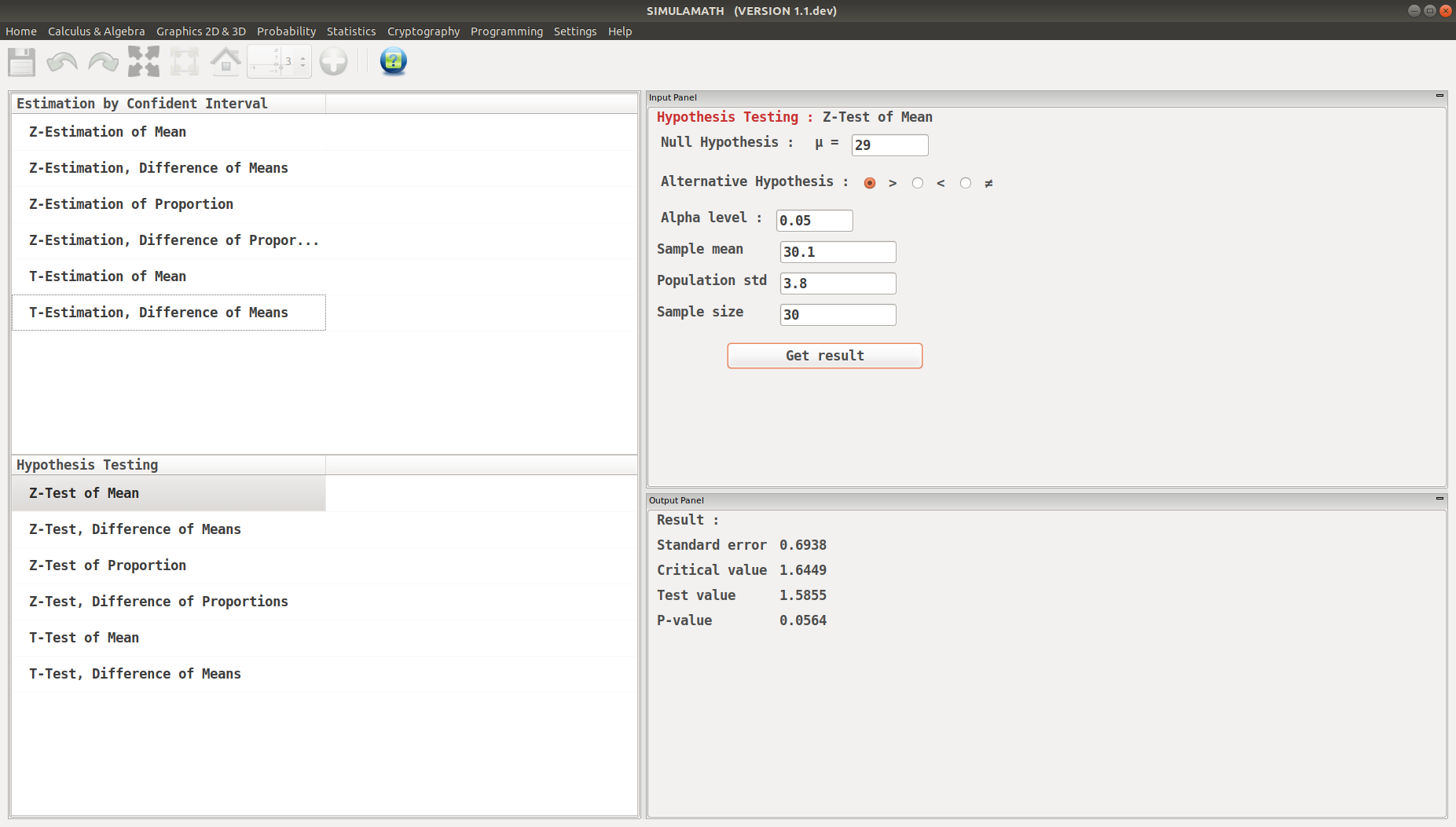Select the not-equal alternative hypothesis radio
Screen dimensions: 1456x827
click(x=965, y=183)
